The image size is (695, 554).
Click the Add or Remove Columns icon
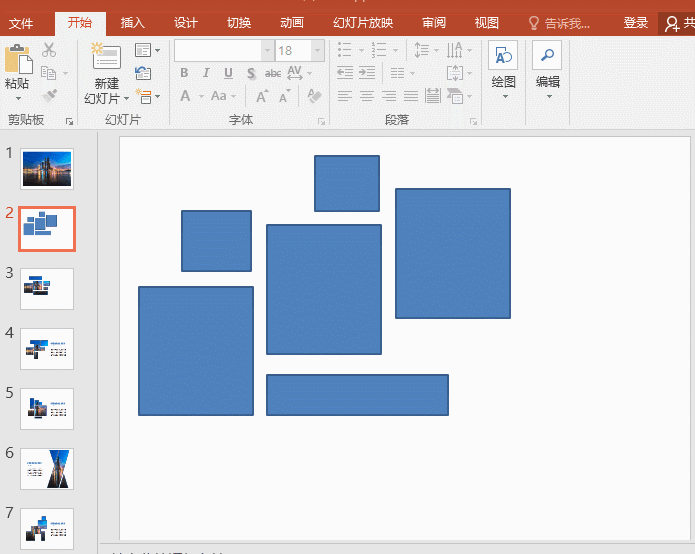pyautogui.click(x=397, y=73)
